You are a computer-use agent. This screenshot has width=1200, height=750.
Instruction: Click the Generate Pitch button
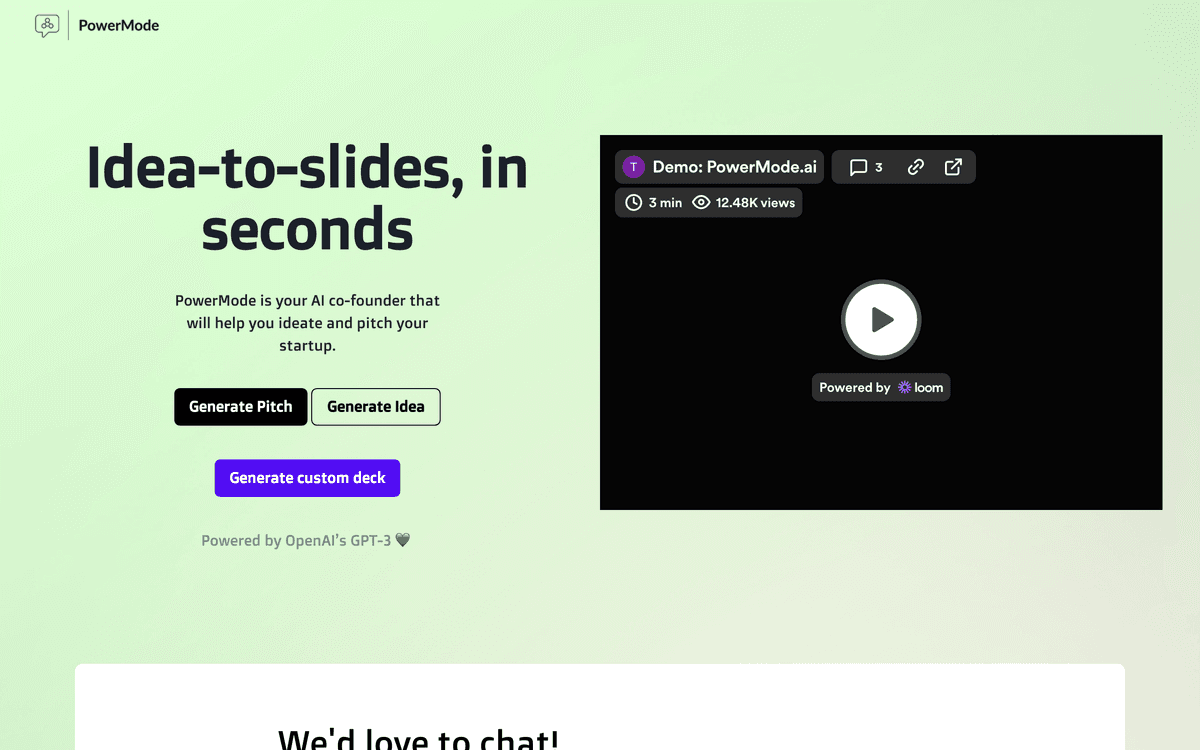click(240, 407)
